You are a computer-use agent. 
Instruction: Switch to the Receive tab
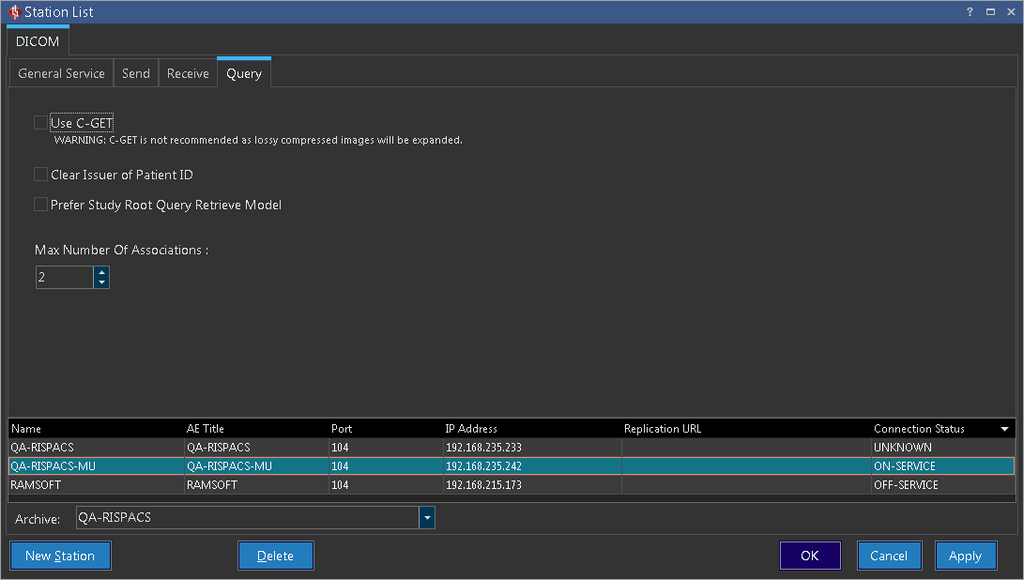tap(188, 74)
